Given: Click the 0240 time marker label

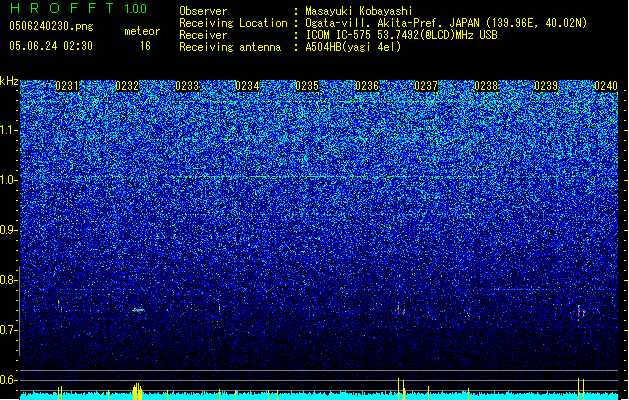Looking at the screenshot, I should click(606, 86).
